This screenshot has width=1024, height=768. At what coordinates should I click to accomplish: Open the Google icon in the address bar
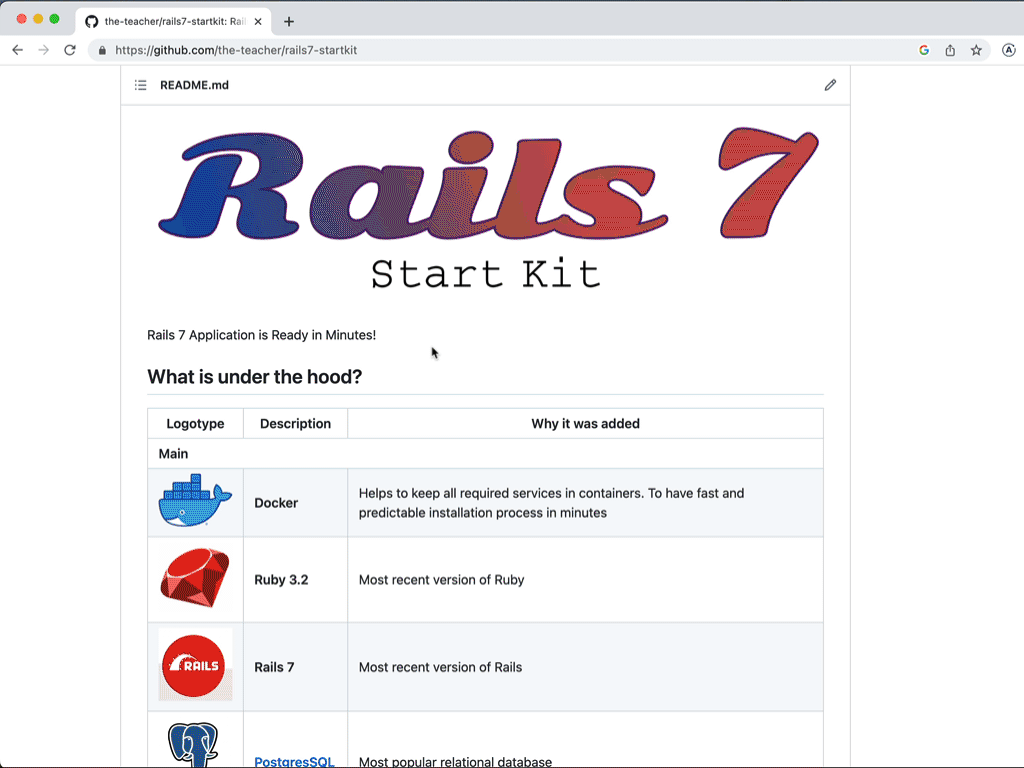point(923,50)
